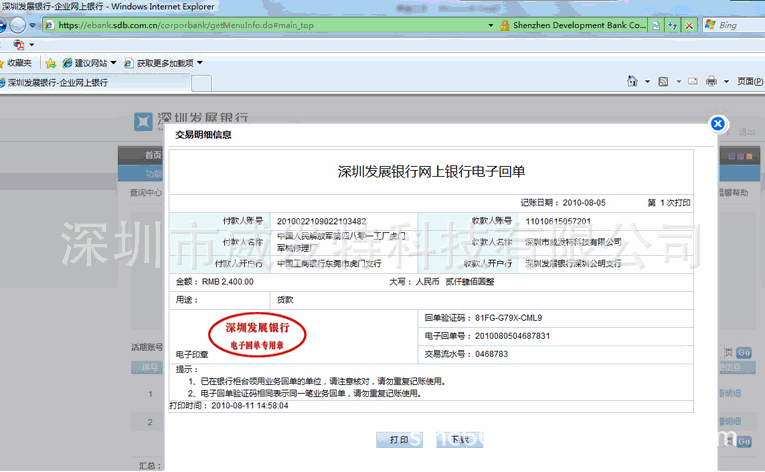Image resolution: width=765 pixels, height=472 pixels.
Task: Click the address bar URL field
Action: click(270, 24)
